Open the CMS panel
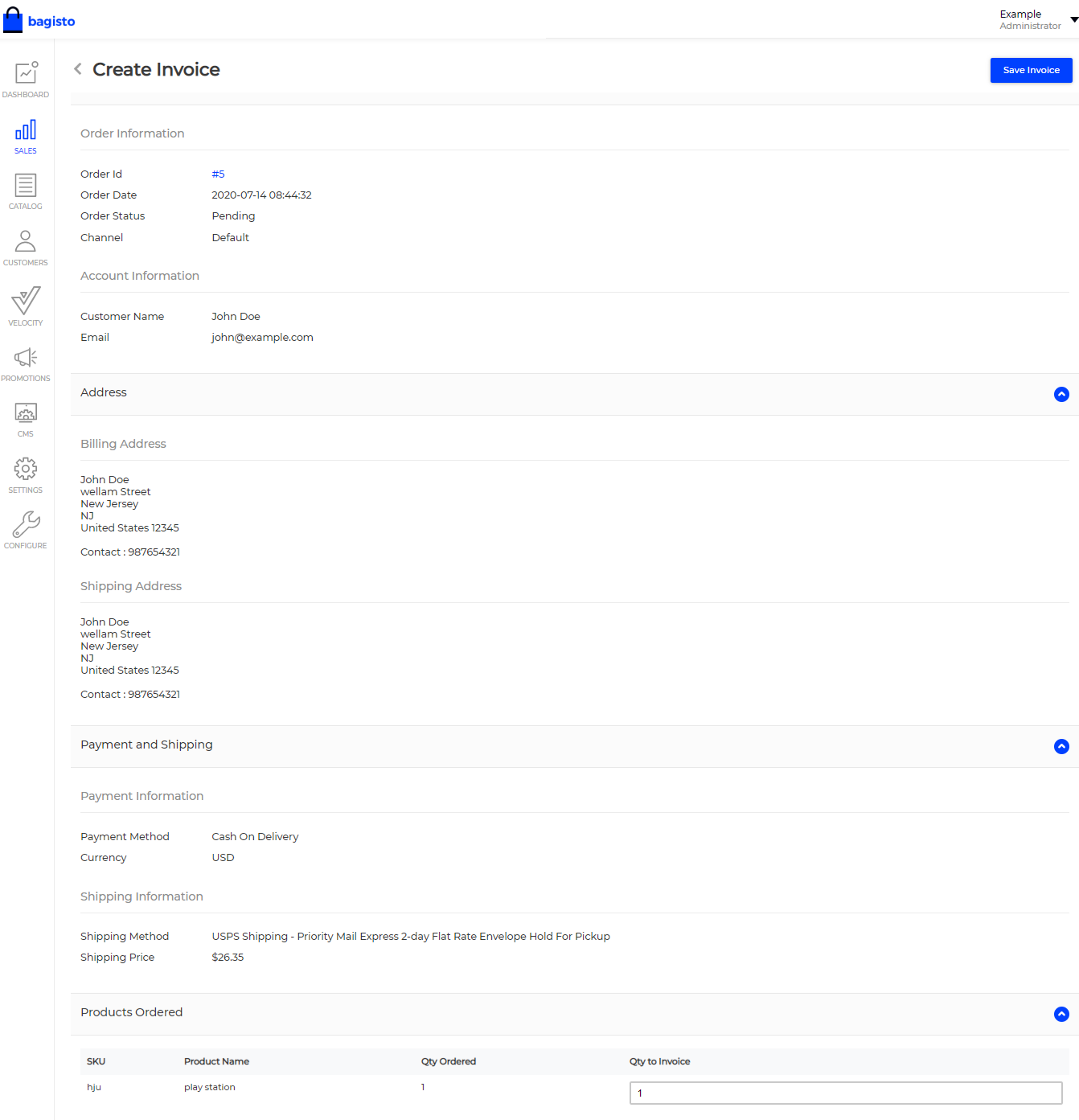 [x=26, y=417]
